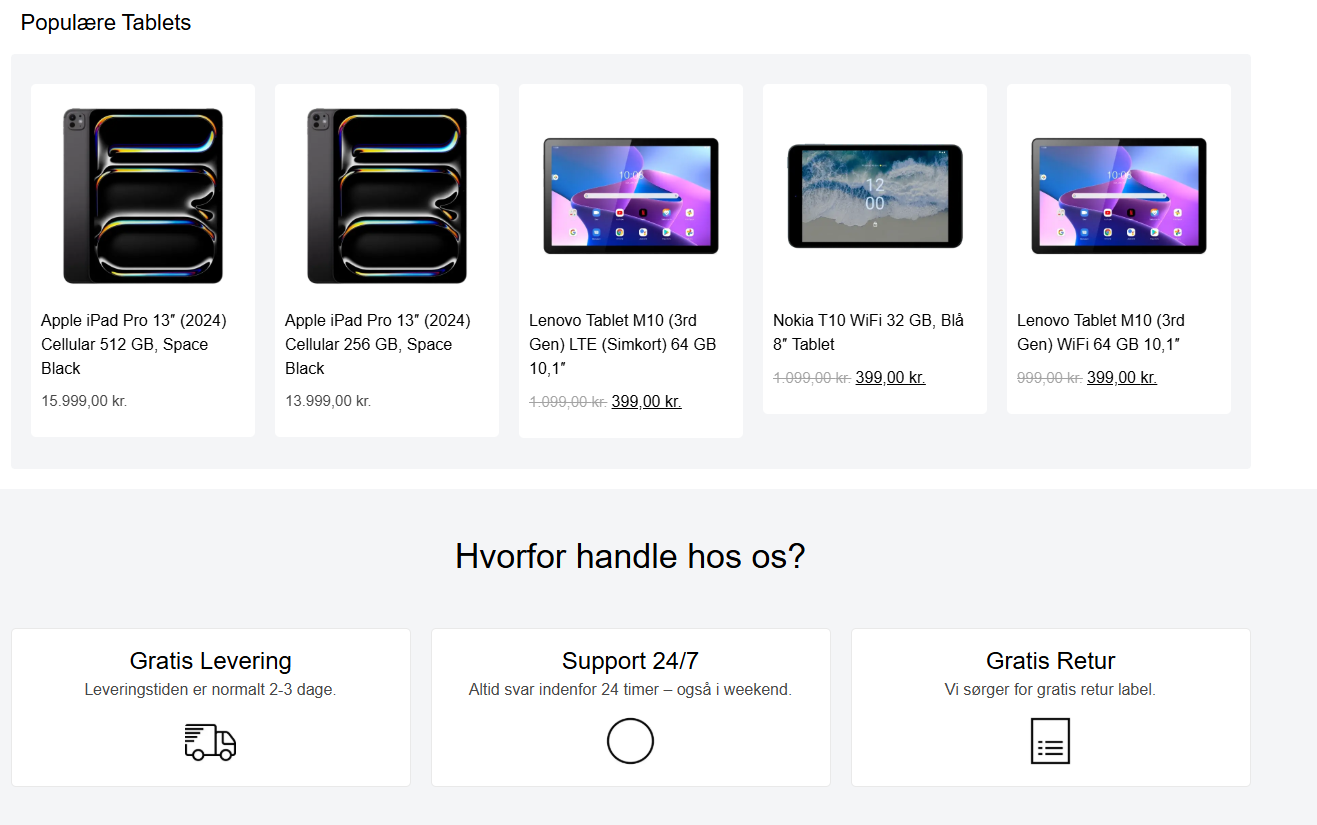Click the 15.999,00 kr. price
1317x825 pixels.
tap(84, 401)
